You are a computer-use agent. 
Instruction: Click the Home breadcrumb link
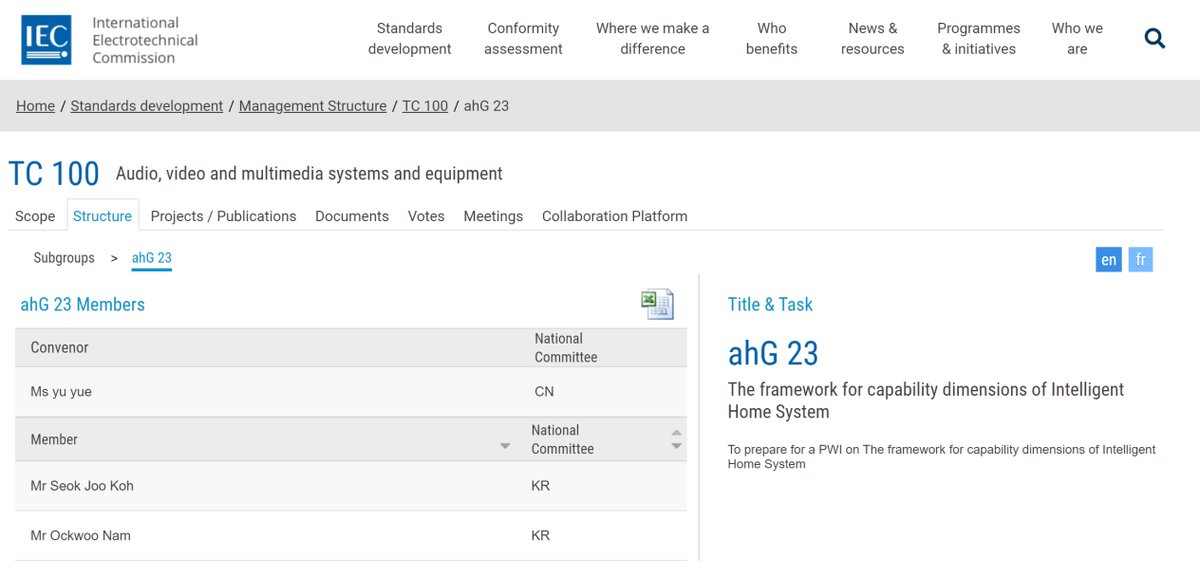point(35,106)
